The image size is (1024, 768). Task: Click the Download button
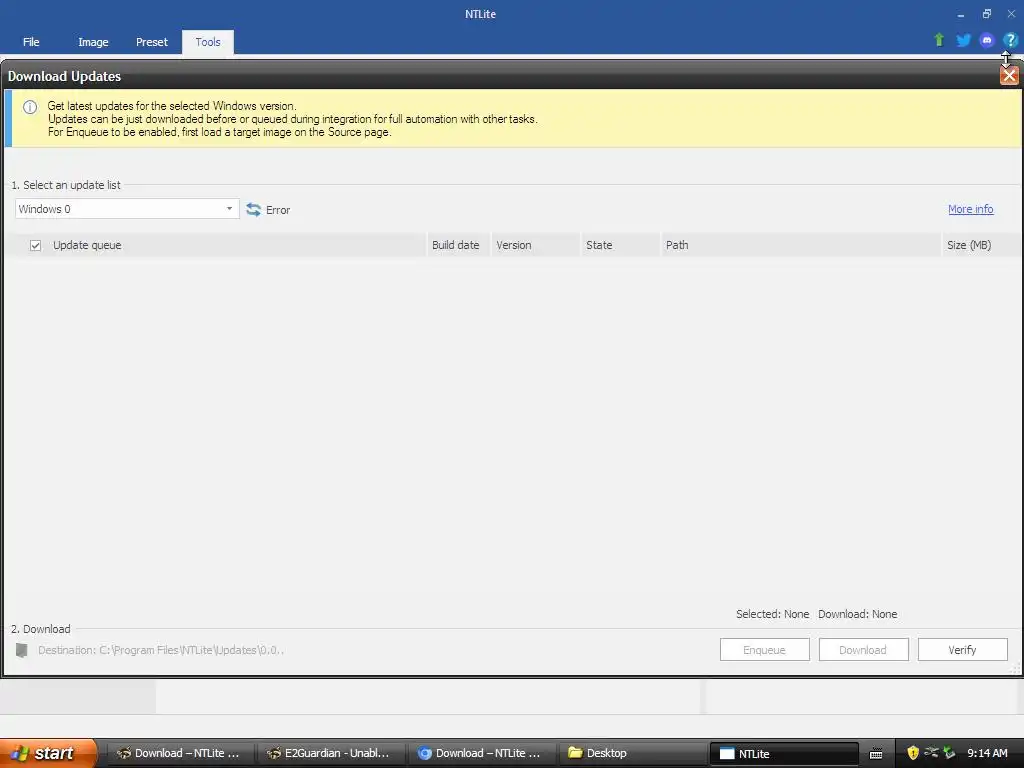tap(863, 650)
